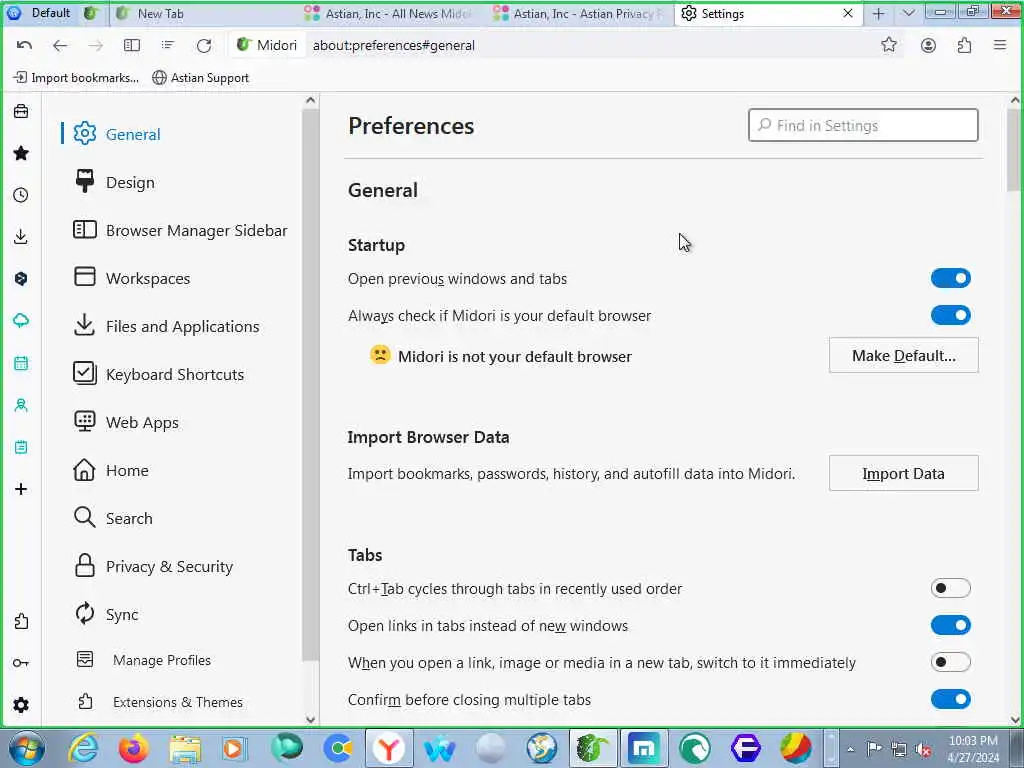Image resolution: width=1024 pixels, height=768 pixels.
Task: Open passwords key icon in left sidebar
Action: [x=21, y=663]
